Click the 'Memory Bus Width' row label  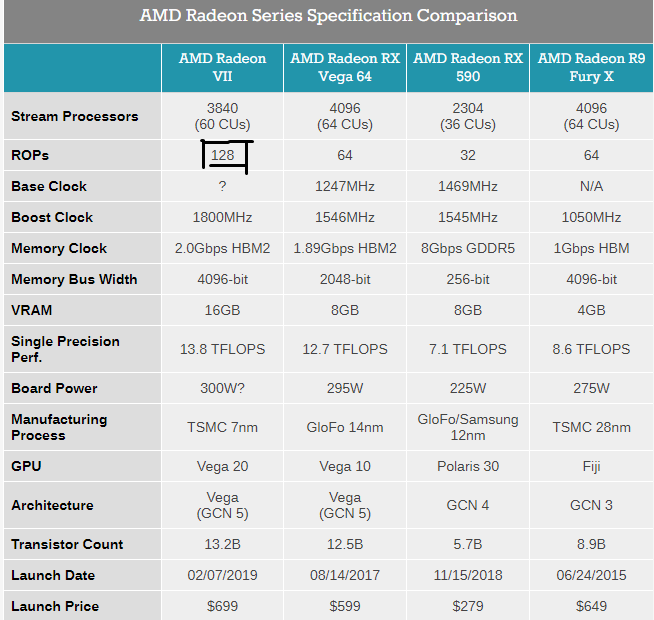tap(74, 279)
